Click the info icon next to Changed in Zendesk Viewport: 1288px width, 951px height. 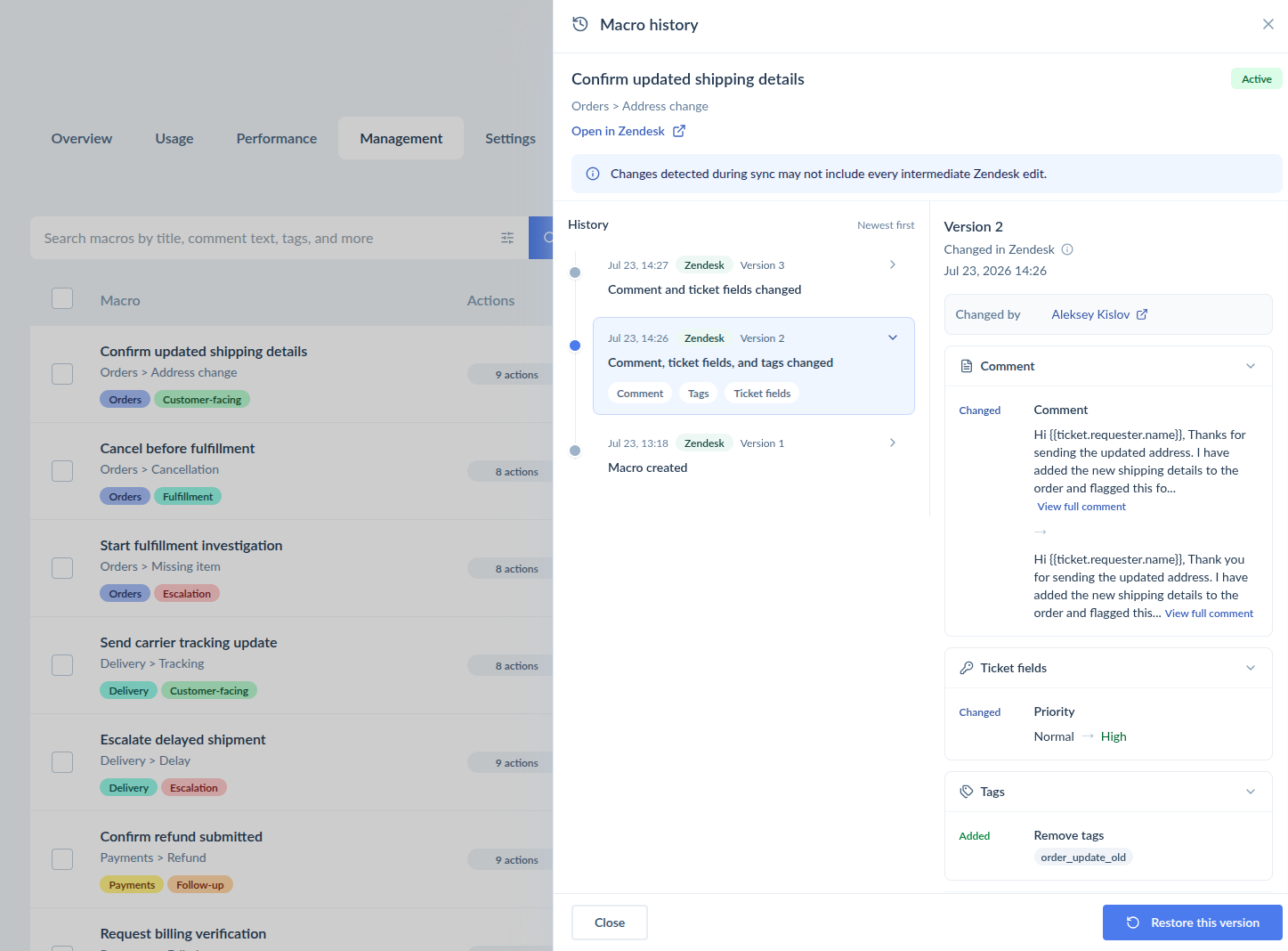click(x=1067, y=249)
